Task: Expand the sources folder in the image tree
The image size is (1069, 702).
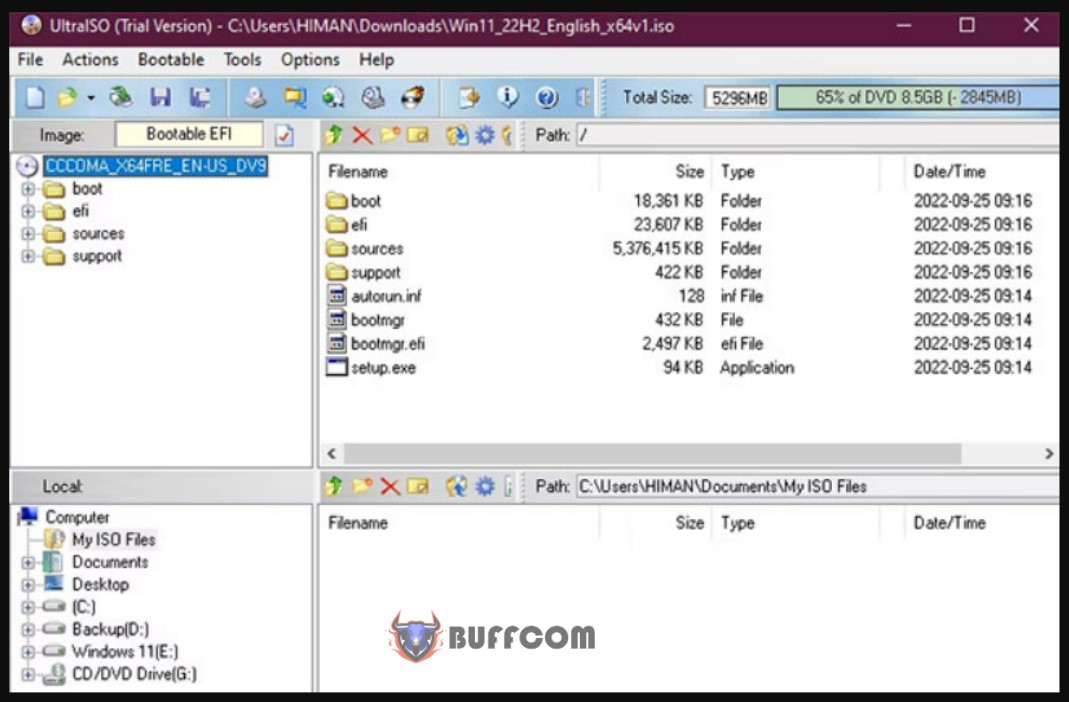Action: [28, 234]
